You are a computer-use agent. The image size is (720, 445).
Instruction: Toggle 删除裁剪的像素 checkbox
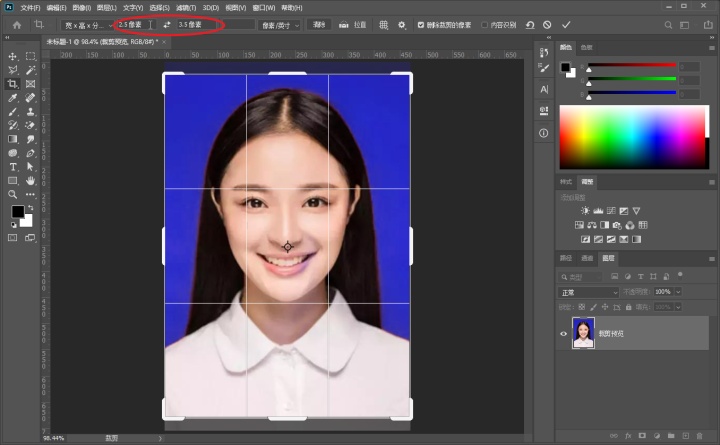coord(421,24)
